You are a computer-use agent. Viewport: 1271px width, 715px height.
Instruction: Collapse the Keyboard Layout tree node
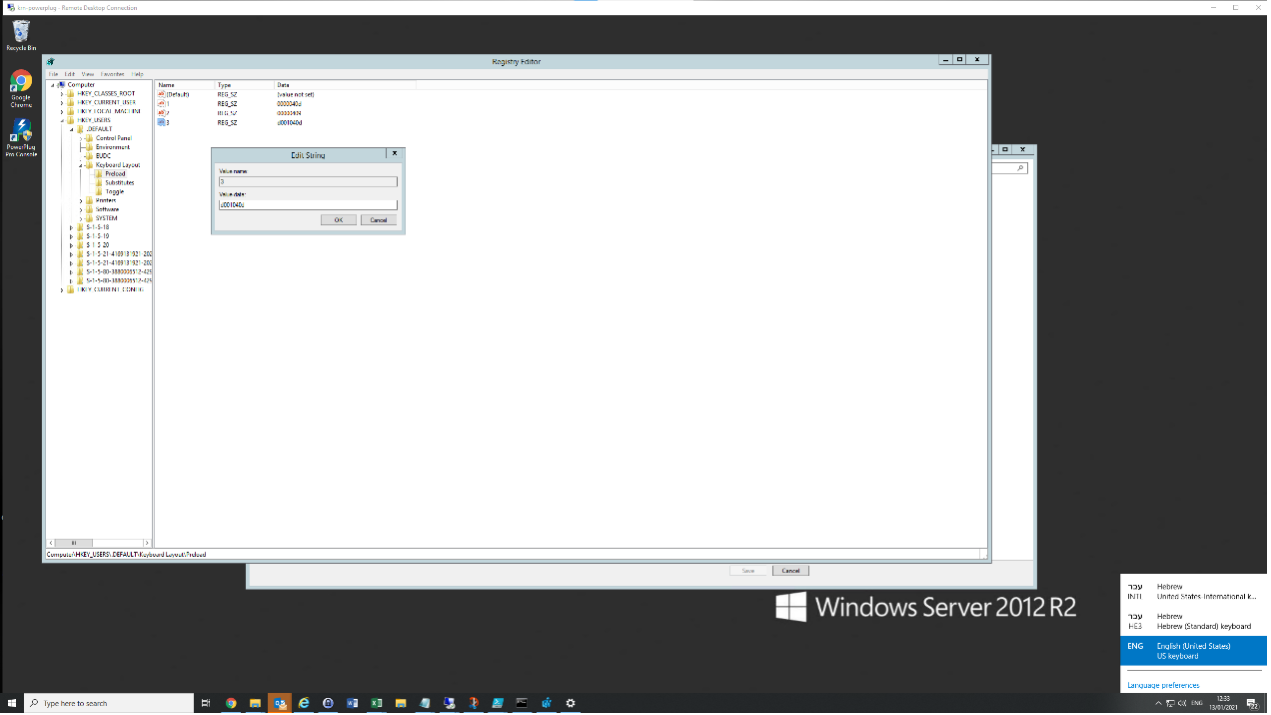click(81, 165)
